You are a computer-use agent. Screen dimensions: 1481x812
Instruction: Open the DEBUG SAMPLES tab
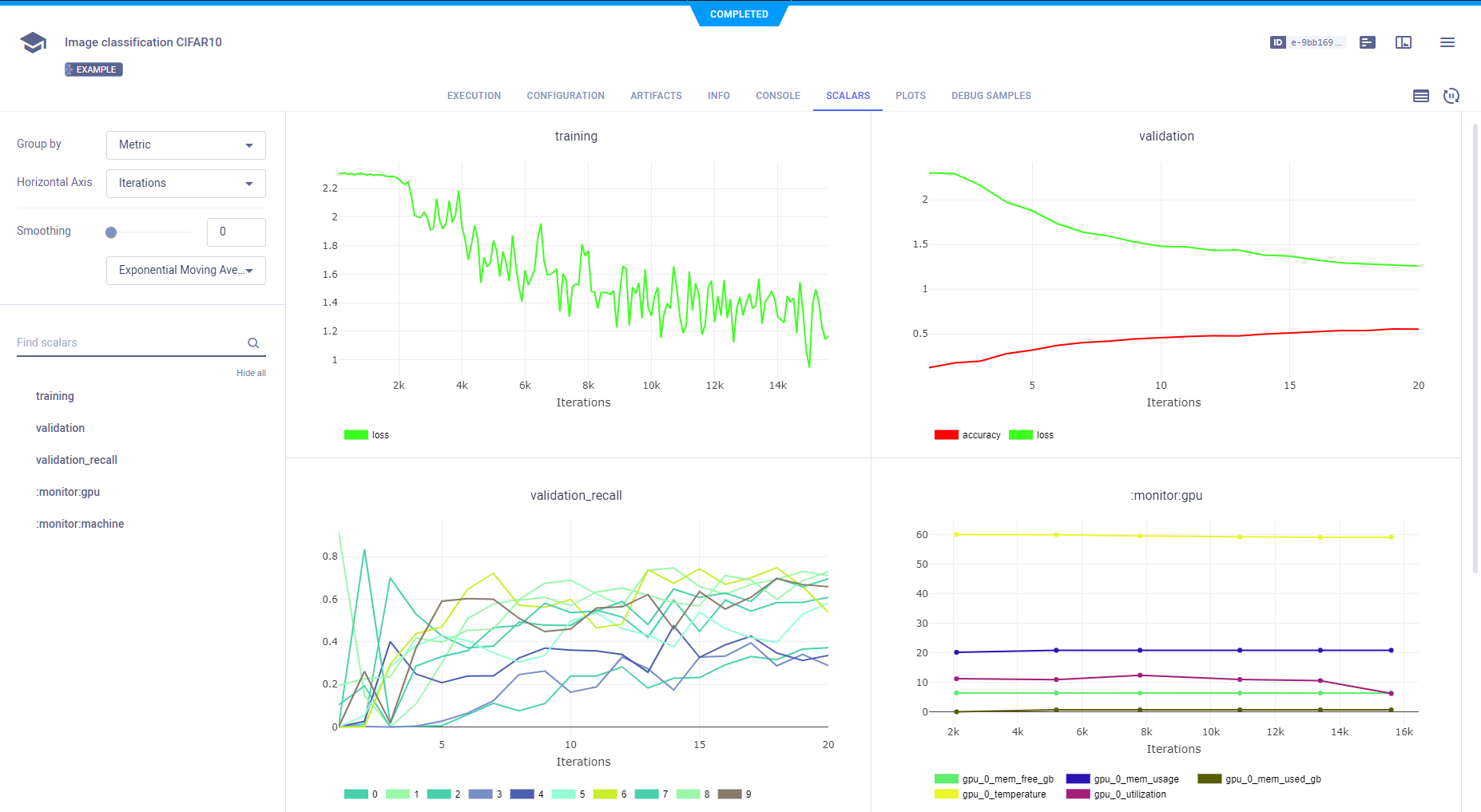tap(991, 96)
